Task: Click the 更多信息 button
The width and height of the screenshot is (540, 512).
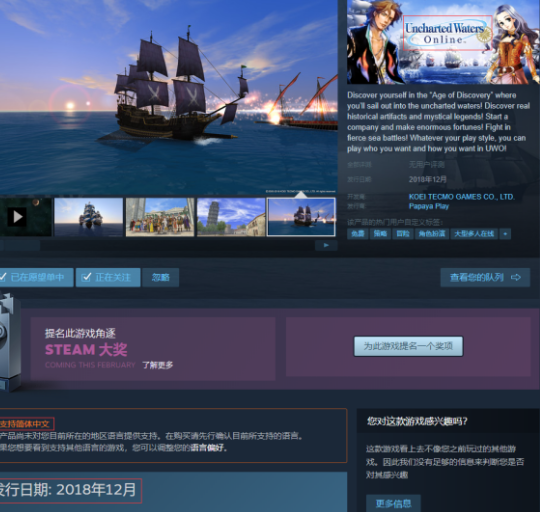Action: pyautogui.click(x=393, y=504)
